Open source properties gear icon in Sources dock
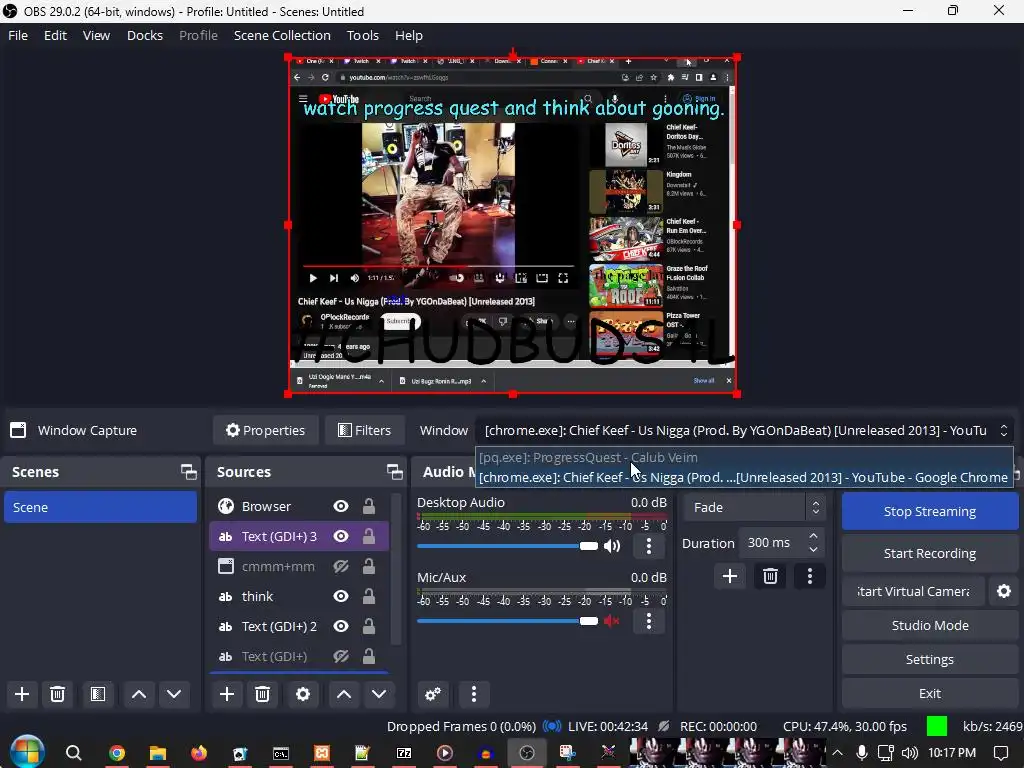This screenshot has width=1024, height=768. tap(303, 694)
